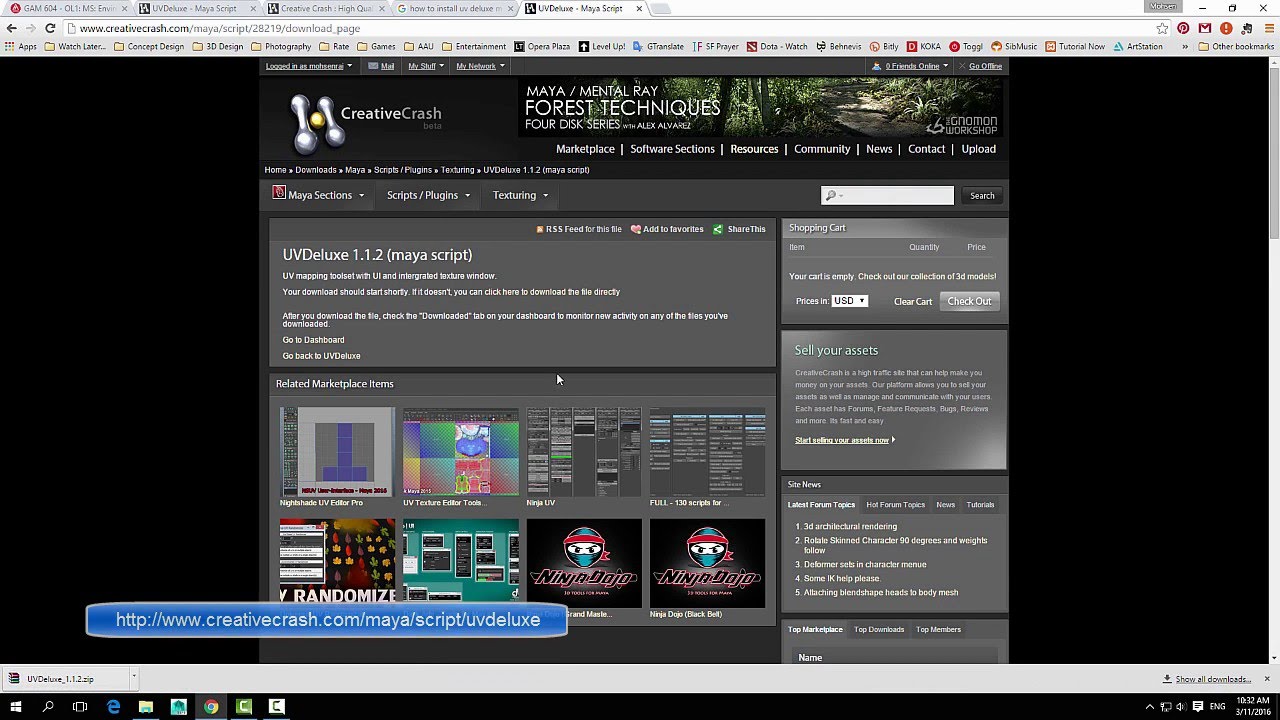The width and height of the screenshot is (1280, 720).
Task: Open the USD currency selector
Action: pyautogui.click(x=849, y=301)
